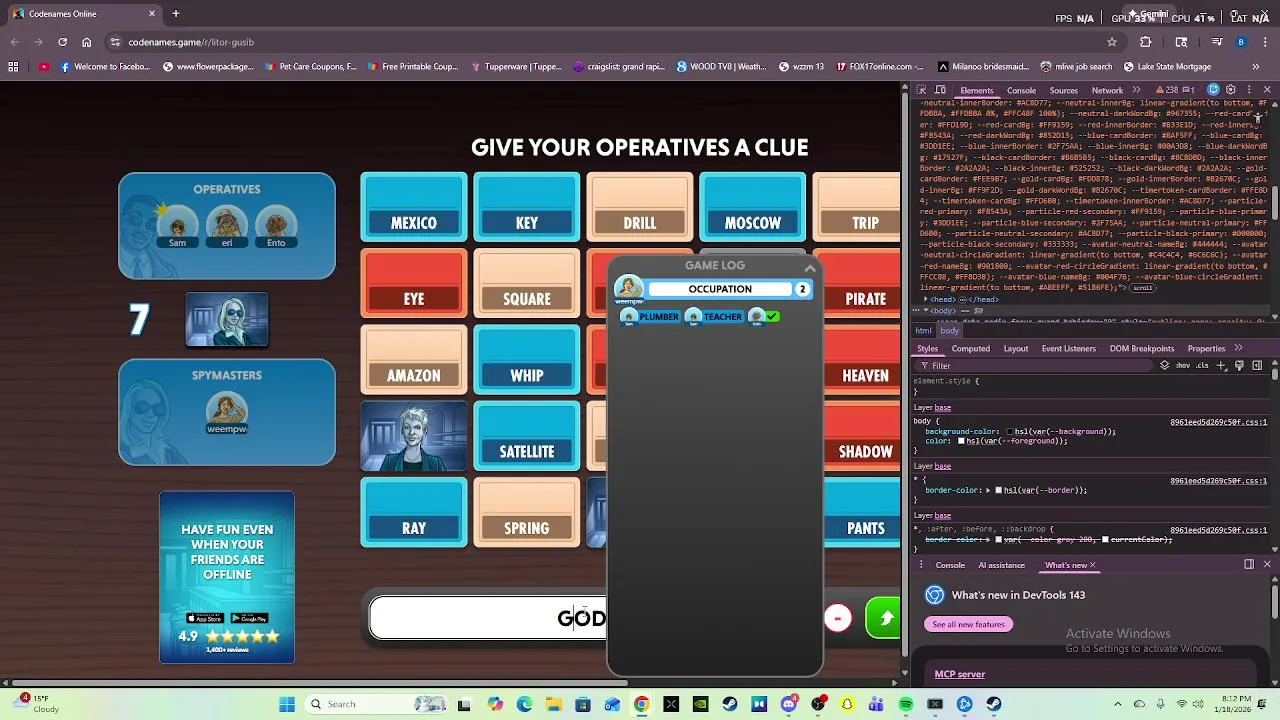Collapse the body element node
The width and height of the screenshot is (1280, 720).
[924, 311]
